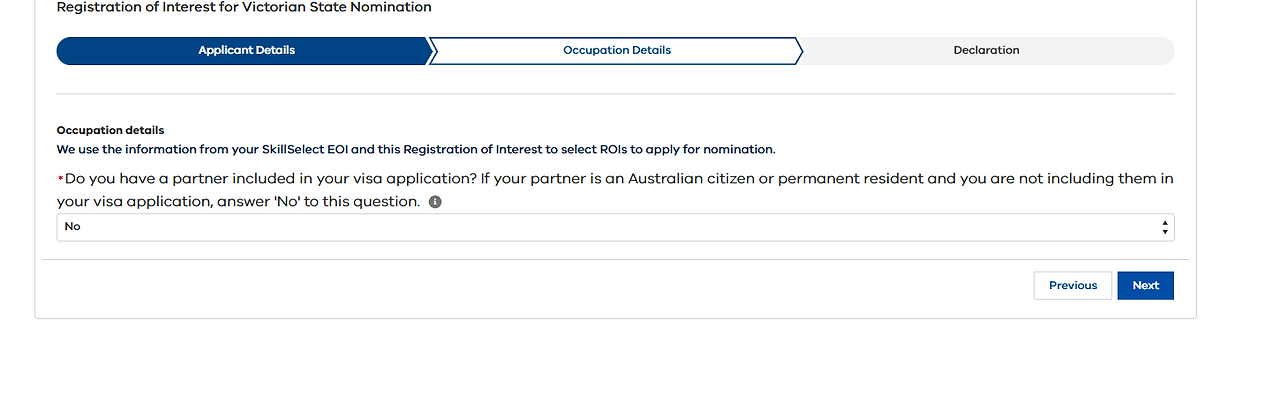Click the red required asterisk
1280x409 pixels.
[60, 180]
